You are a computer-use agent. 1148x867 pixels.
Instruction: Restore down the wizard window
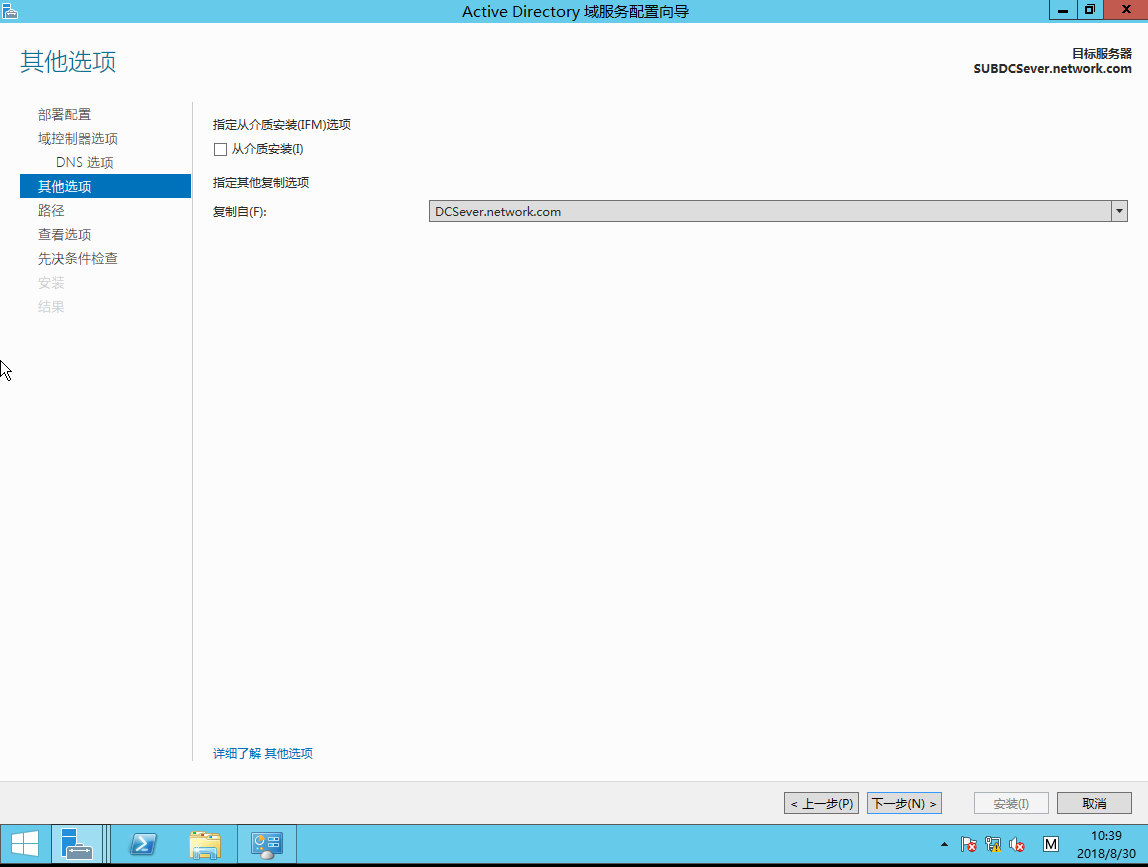tap(1089, 10)
